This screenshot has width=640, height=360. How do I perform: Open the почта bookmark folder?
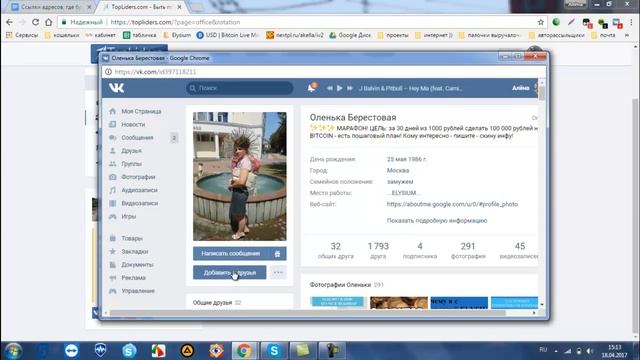click(x=603, y=35)
